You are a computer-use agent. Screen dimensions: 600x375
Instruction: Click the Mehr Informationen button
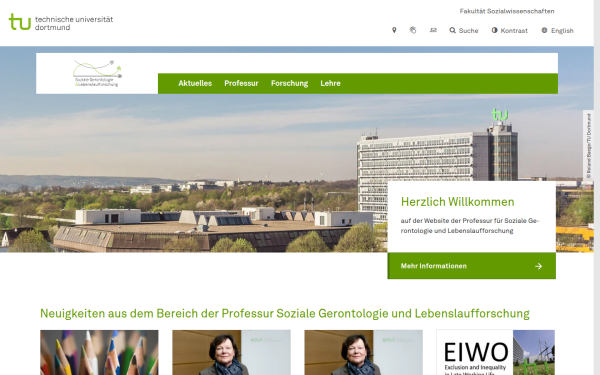(471, 266)
